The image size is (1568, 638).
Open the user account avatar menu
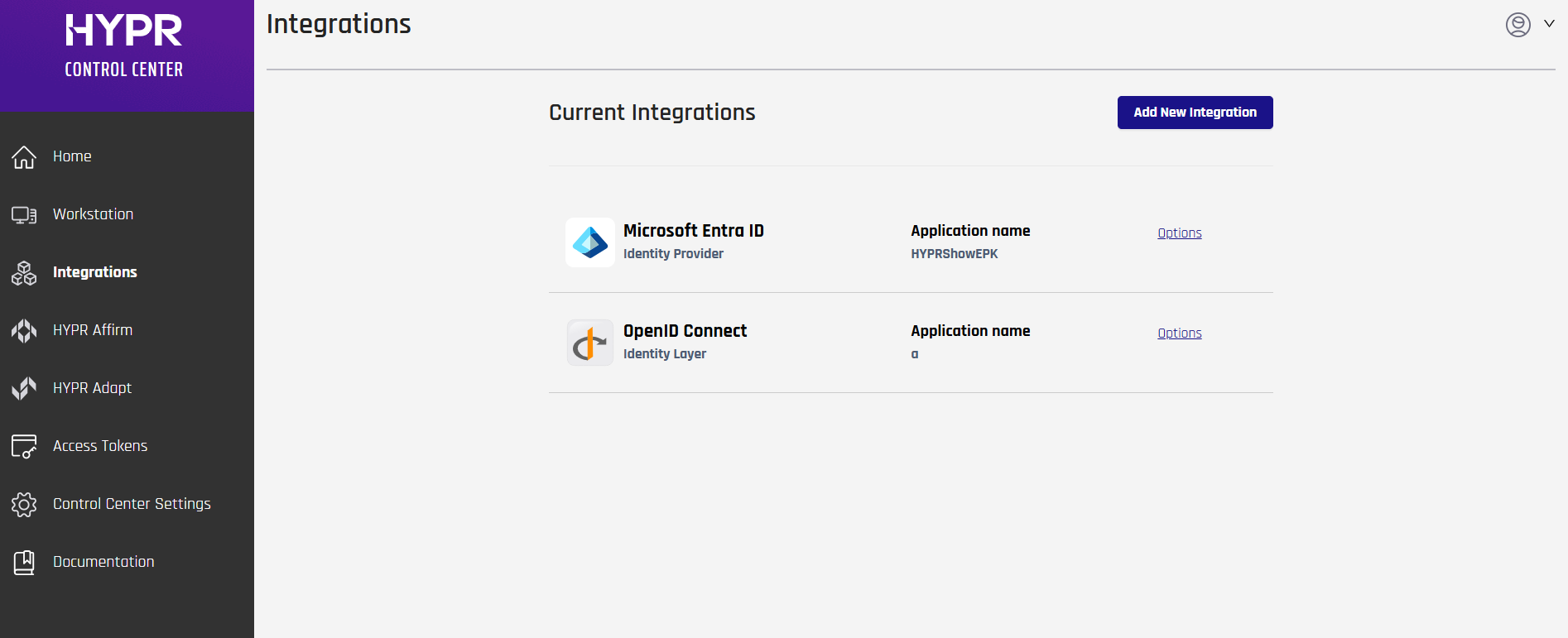tap(1517, 25)
